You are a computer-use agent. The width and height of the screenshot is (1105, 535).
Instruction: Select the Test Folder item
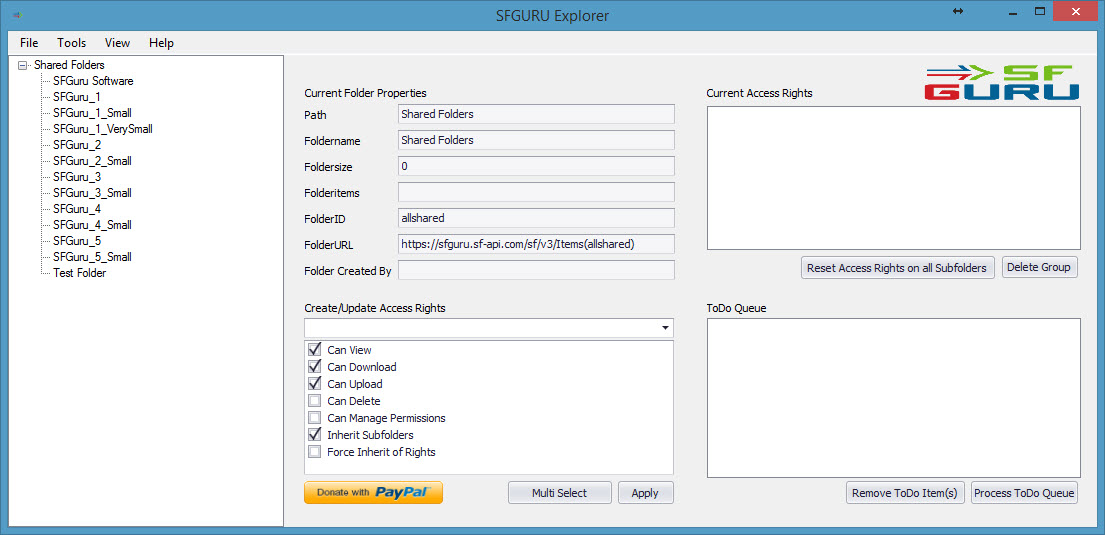tap(80, 273)
